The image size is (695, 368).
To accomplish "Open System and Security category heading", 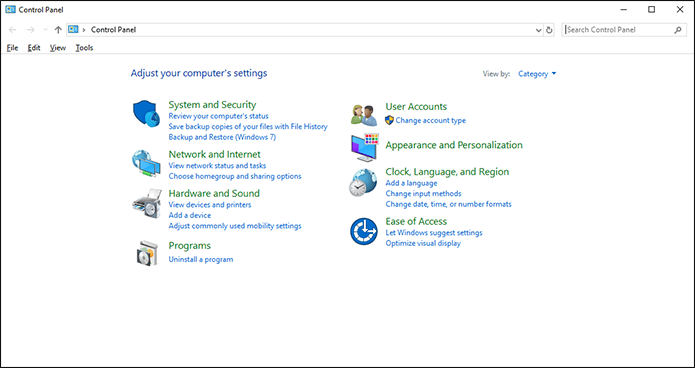I will click(x=212, y=105).
